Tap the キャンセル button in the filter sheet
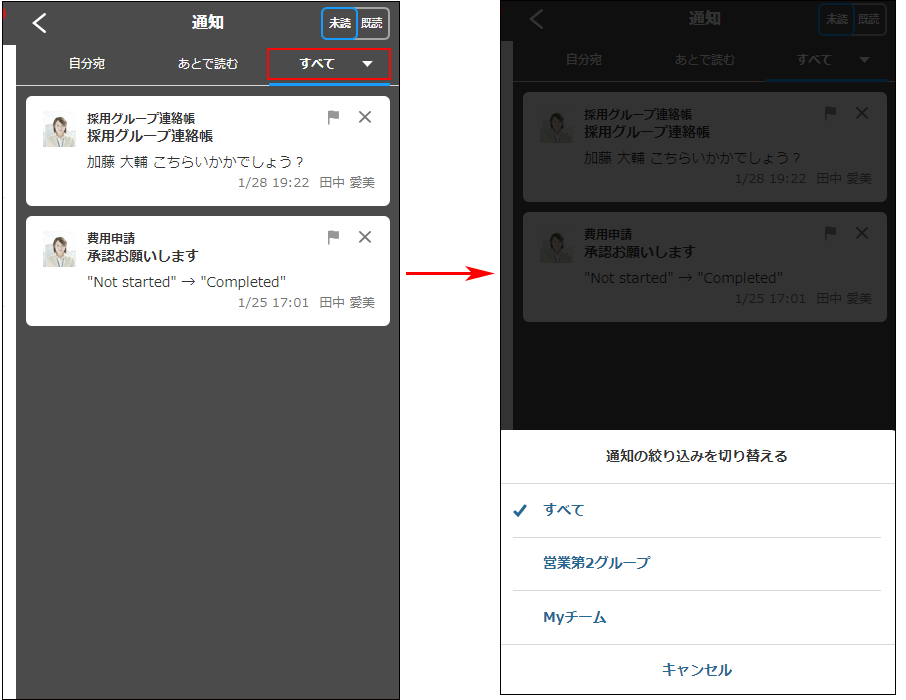 (x=696, y=670)
